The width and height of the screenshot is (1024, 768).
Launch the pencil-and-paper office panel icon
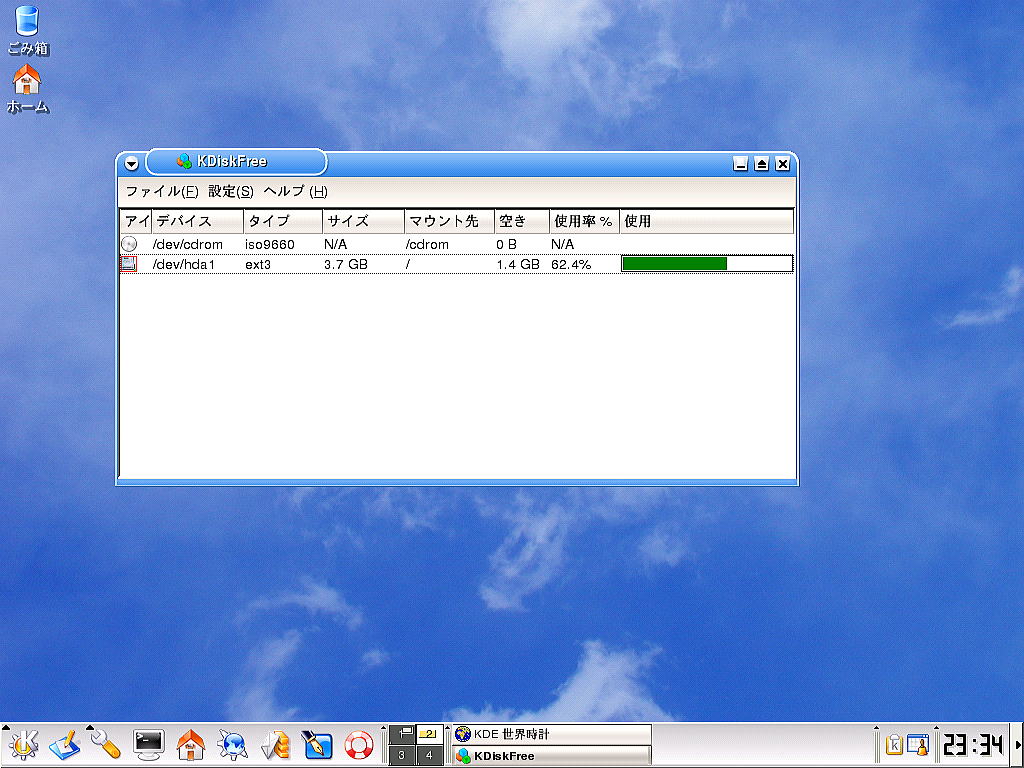[64, 745]
